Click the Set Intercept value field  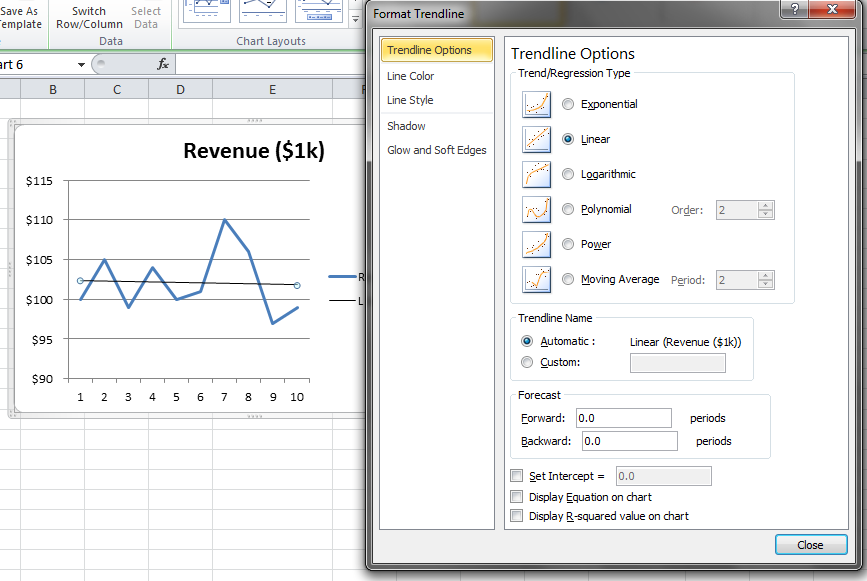[x=664, y=476]
